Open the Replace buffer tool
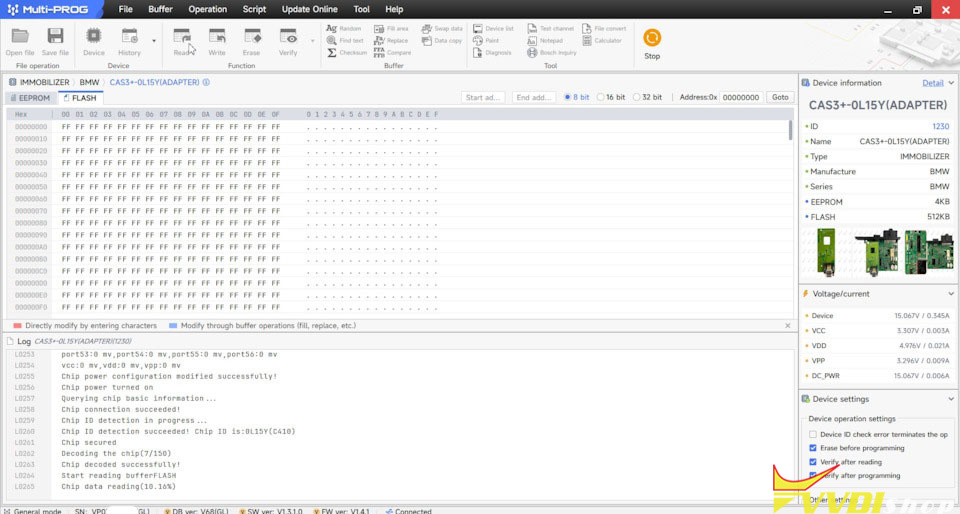This screenshot has height=514, width=960. (391, 40)
